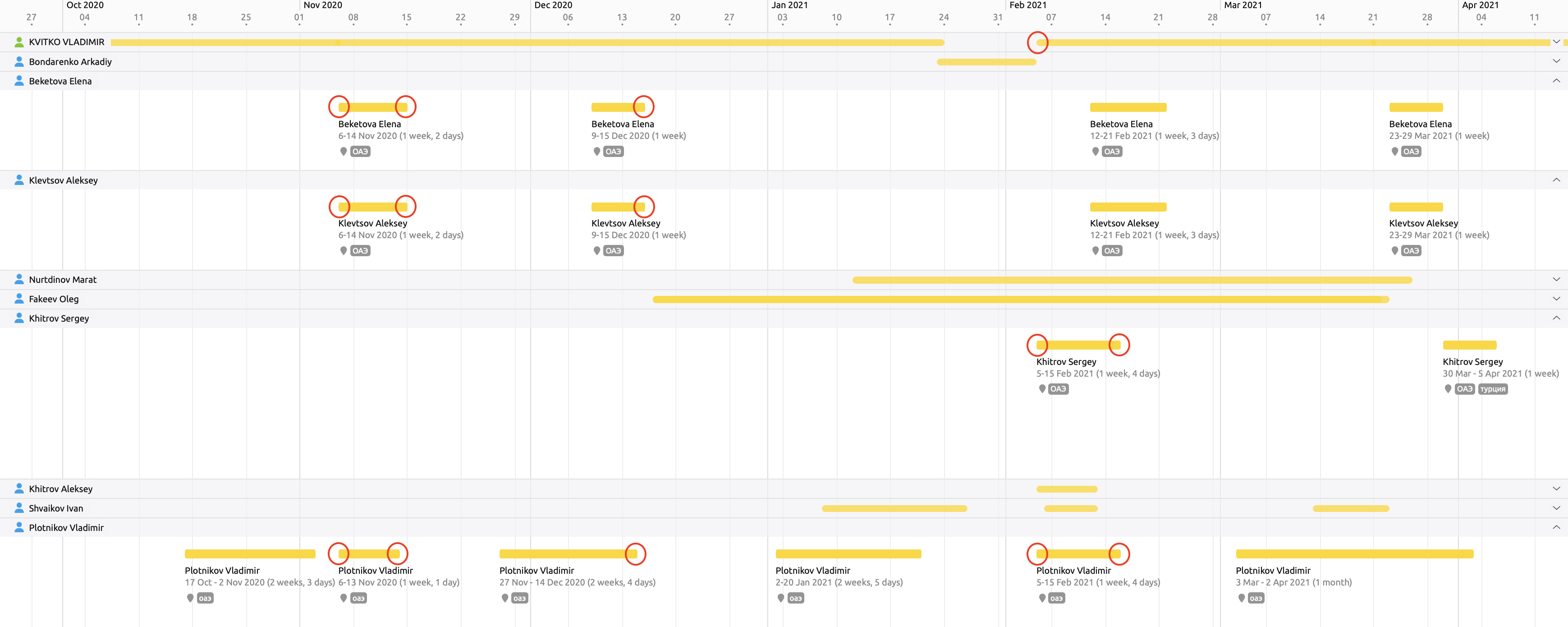1568x627 pixels.
Task: Click Mar 2021 month header
Action: (x=1243, y=5)
